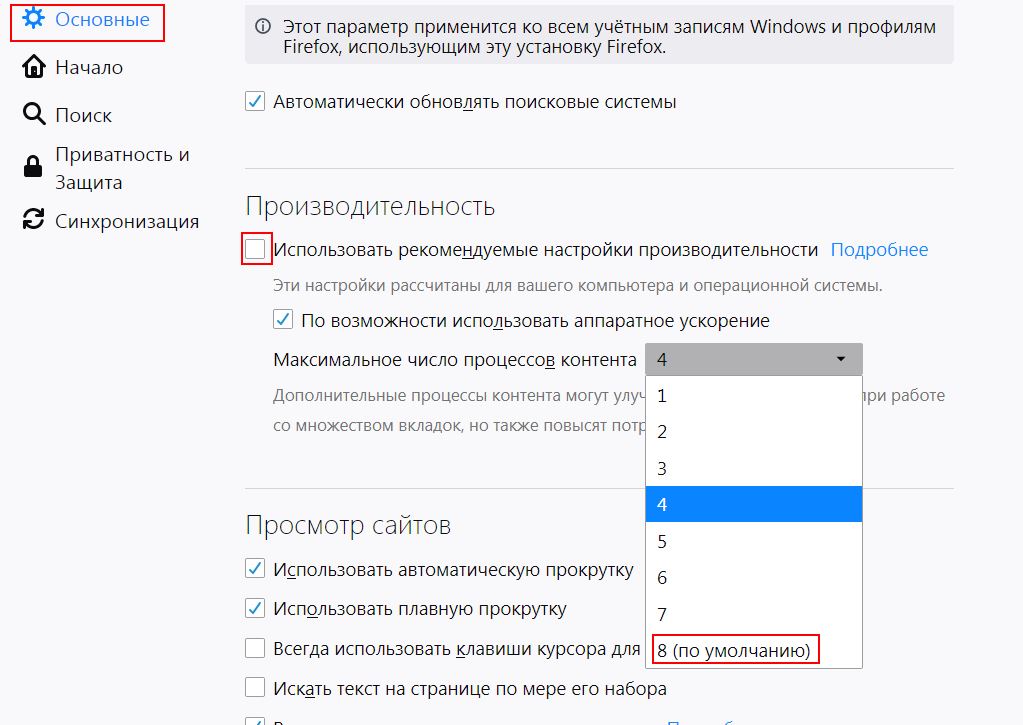Choose 1 in the process count list
Screen dimensions: 1023x725
tap(754, 395)
